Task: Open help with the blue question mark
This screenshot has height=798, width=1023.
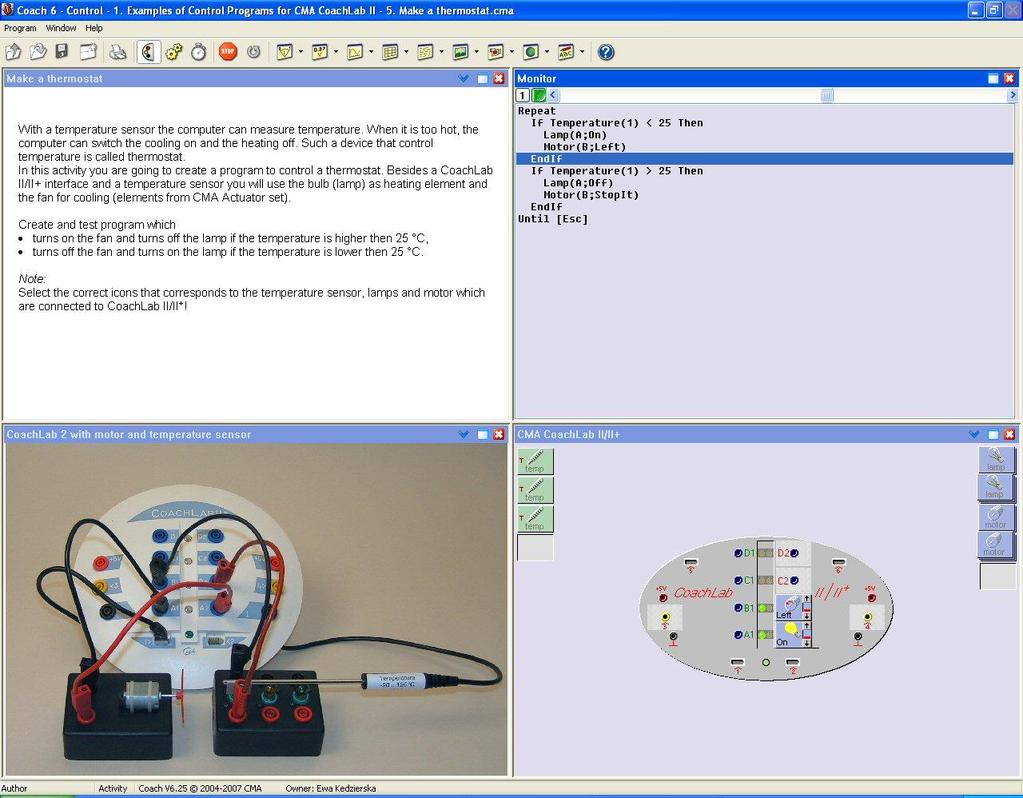Action: click(x=606, y=52)
